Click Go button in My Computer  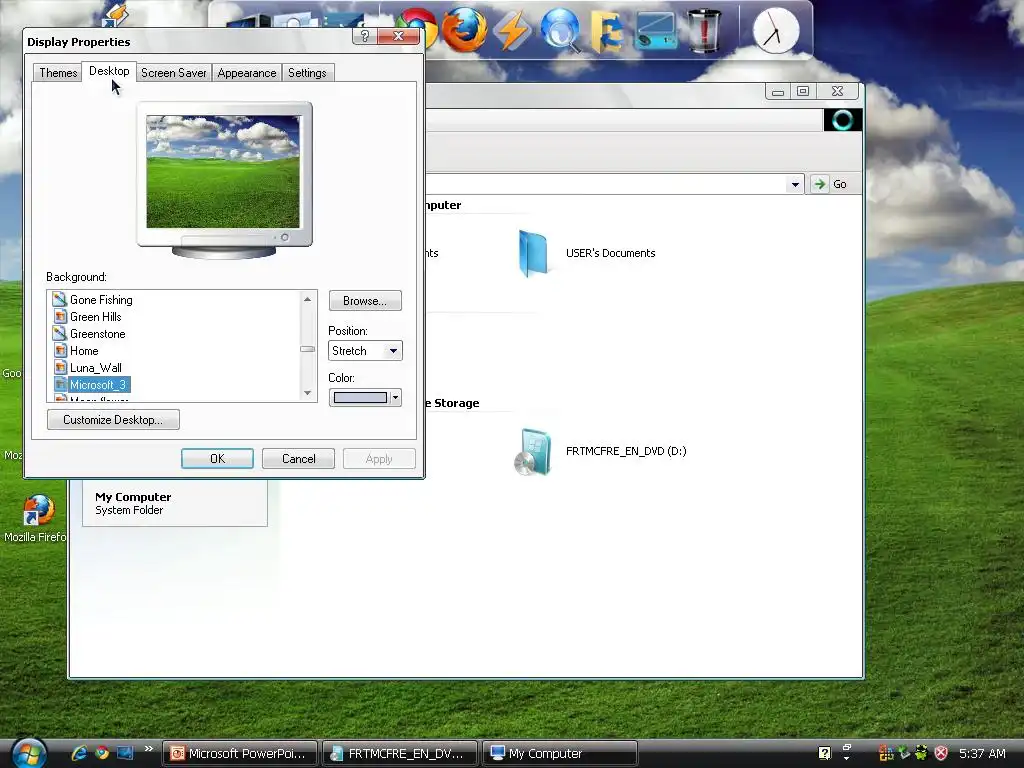[831, 184]
